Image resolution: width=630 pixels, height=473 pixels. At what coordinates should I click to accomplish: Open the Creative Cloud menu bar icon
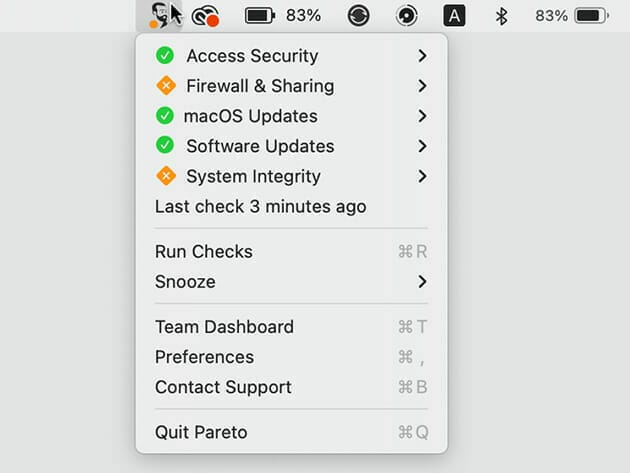(206, 16)
